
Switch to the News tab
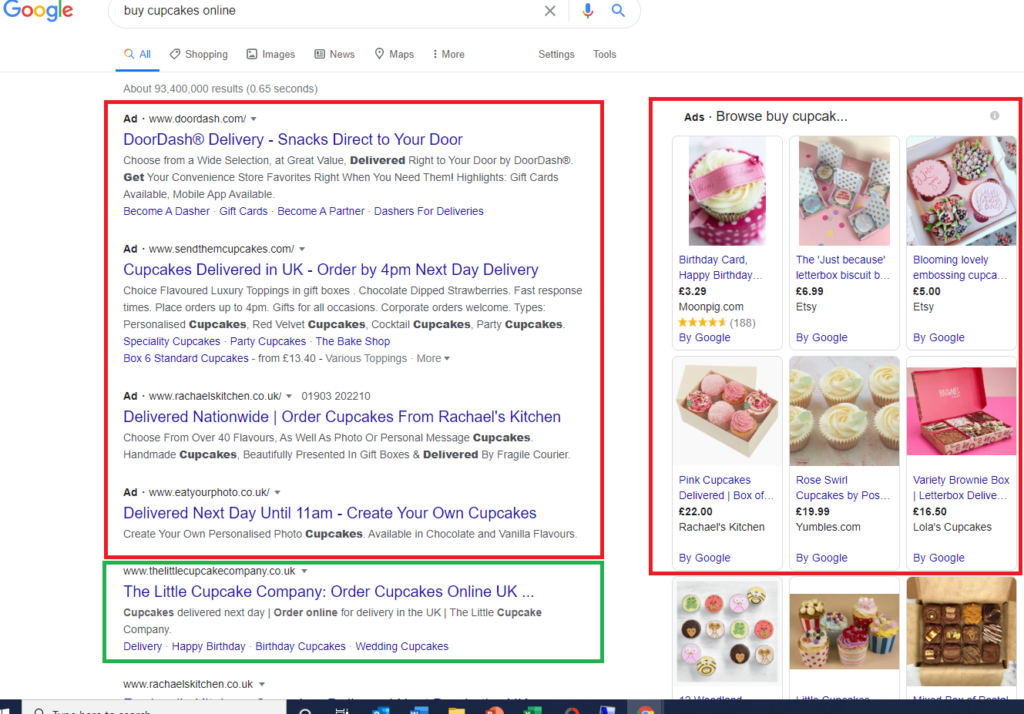(x=334, y=54)
